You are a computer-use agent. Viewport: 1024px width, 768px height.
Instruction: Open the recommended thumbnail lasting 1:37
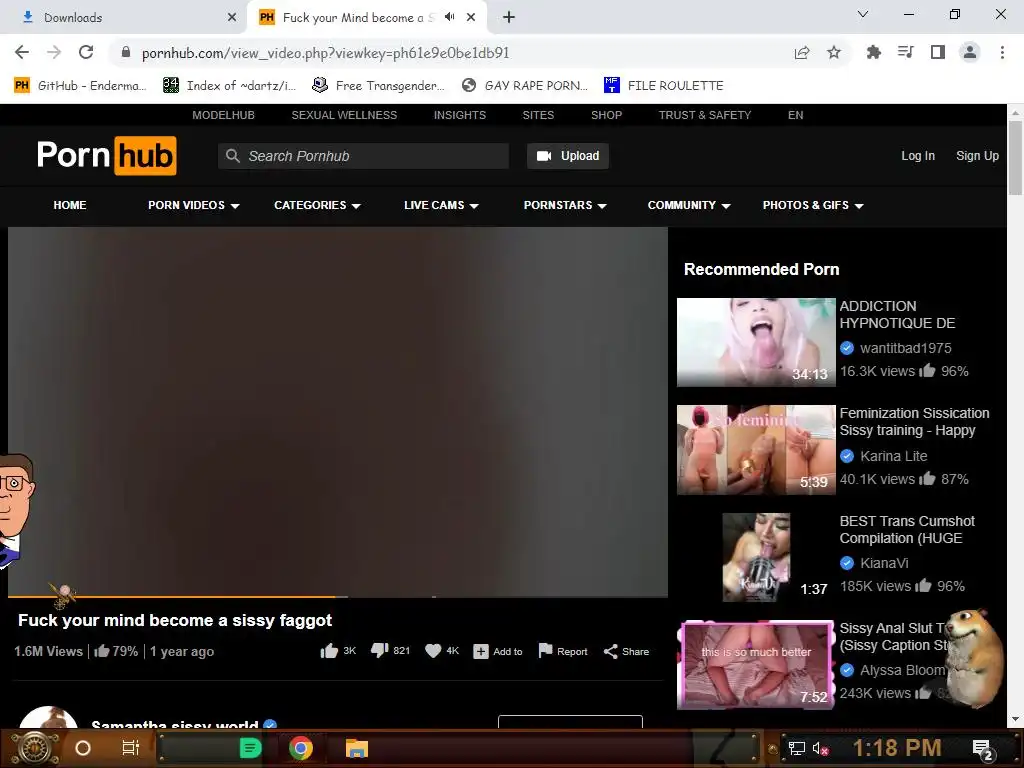tap(756, 557)
